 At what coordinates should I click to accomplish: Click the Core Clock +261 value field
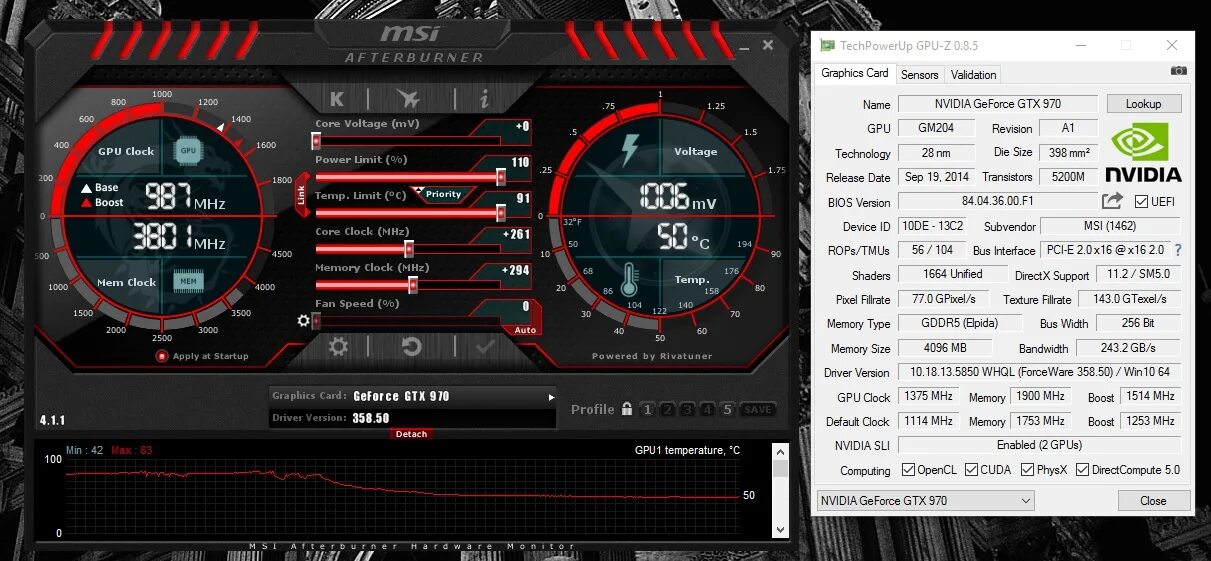516,234
